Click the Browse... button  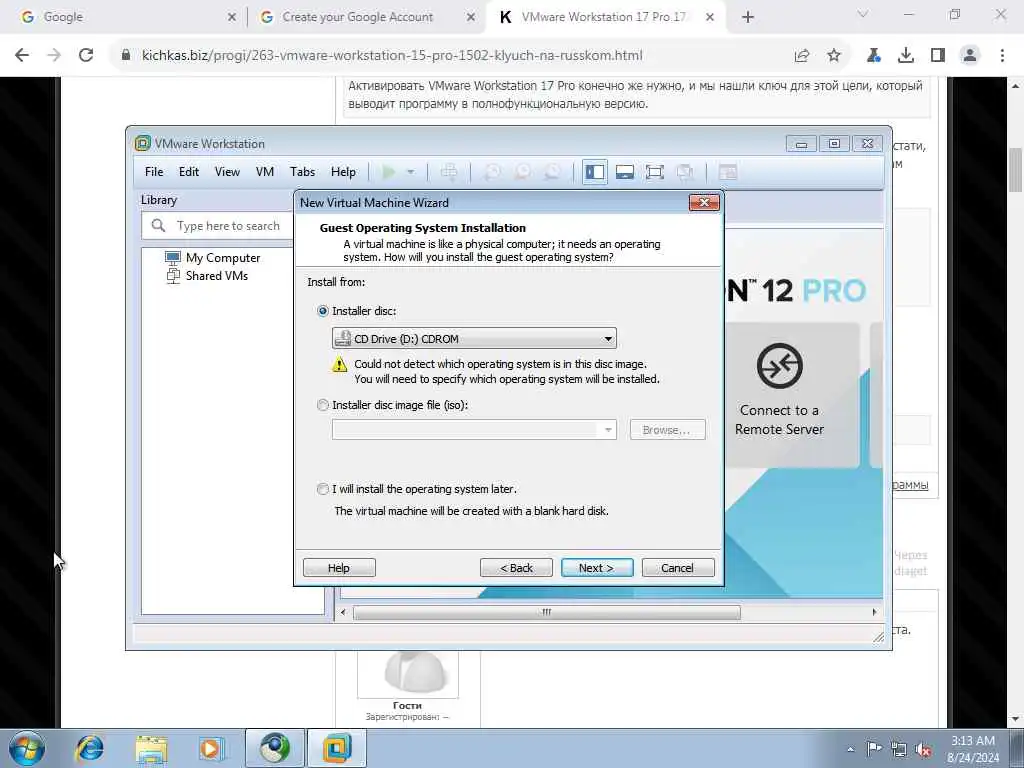(667, 430)
